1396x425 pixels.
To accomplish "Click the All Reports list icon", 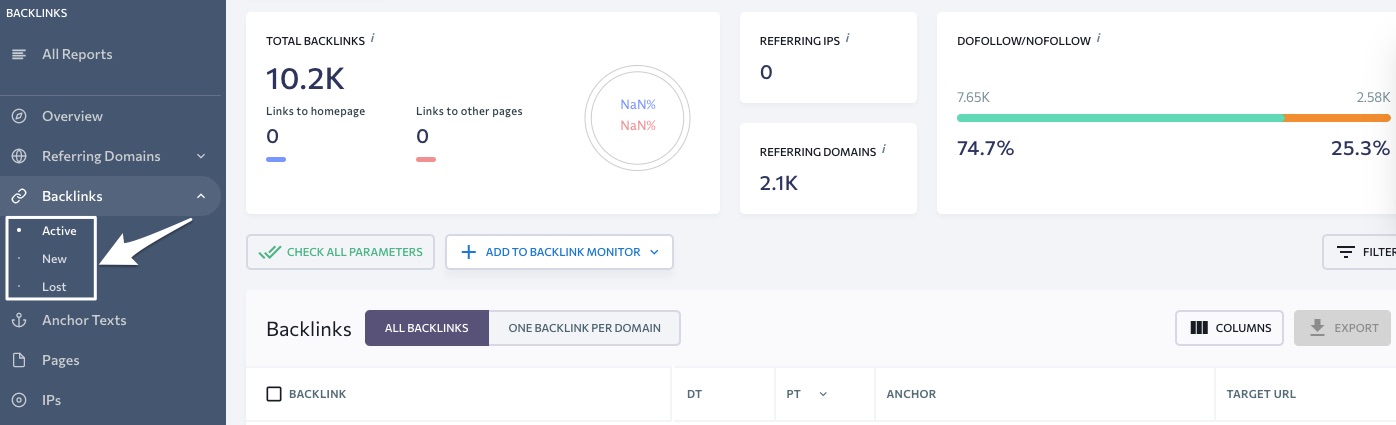I will (x=18, y=54).
